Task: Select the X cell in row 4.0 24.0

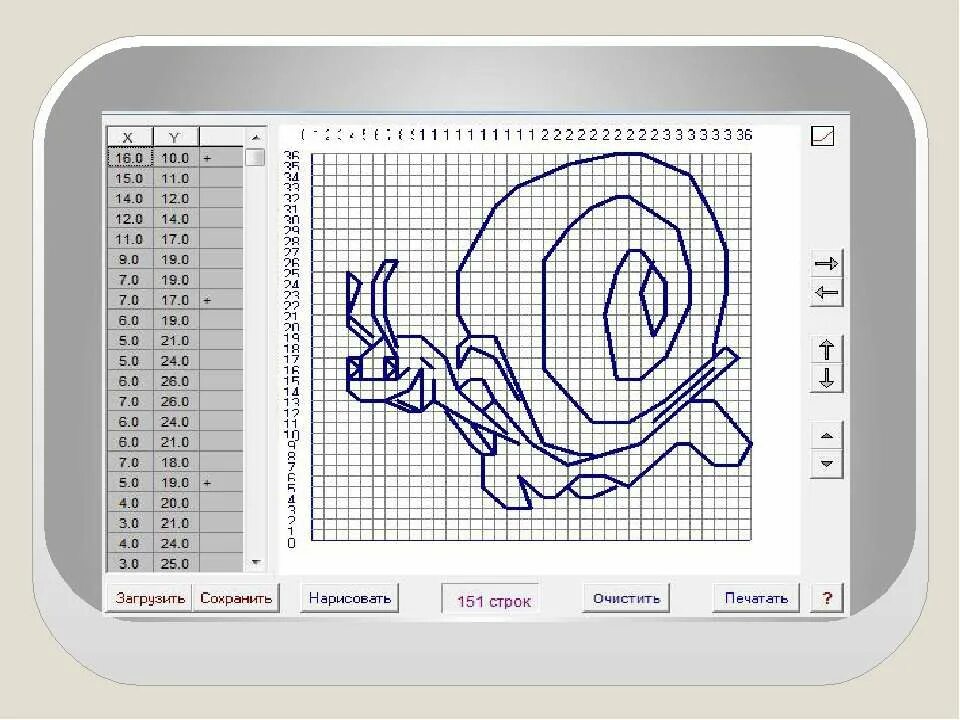Action: (x=130, y=543)
